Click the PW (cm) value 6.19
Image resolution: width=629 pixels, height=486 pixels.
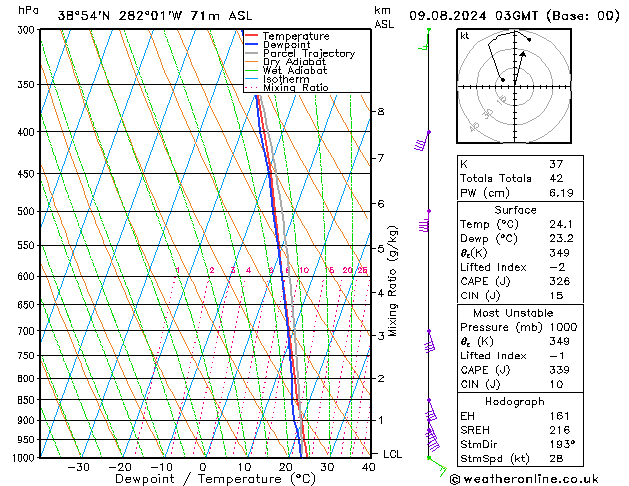[x=561, y=193]
